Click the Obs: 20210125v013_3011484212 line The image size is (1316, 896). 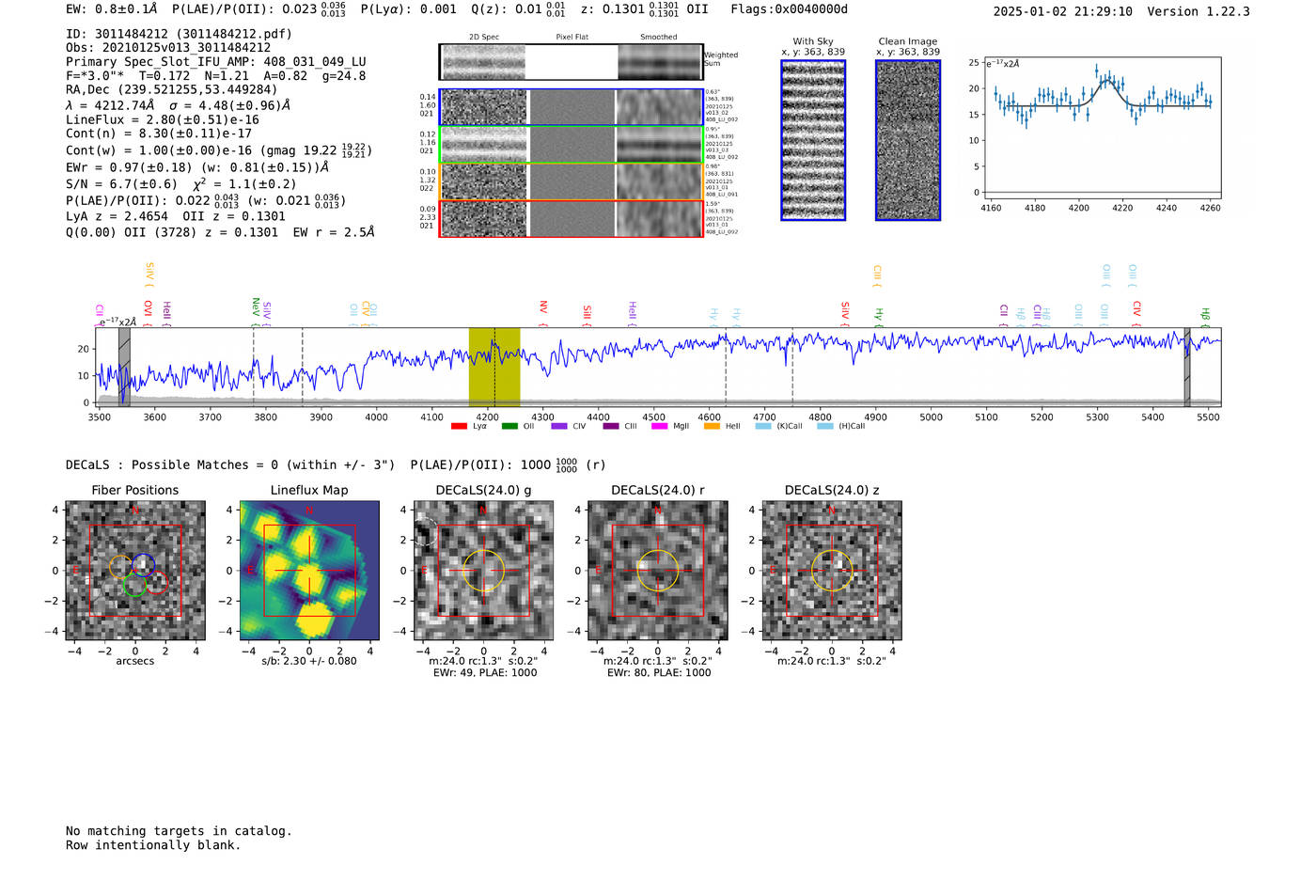[168, 48]
